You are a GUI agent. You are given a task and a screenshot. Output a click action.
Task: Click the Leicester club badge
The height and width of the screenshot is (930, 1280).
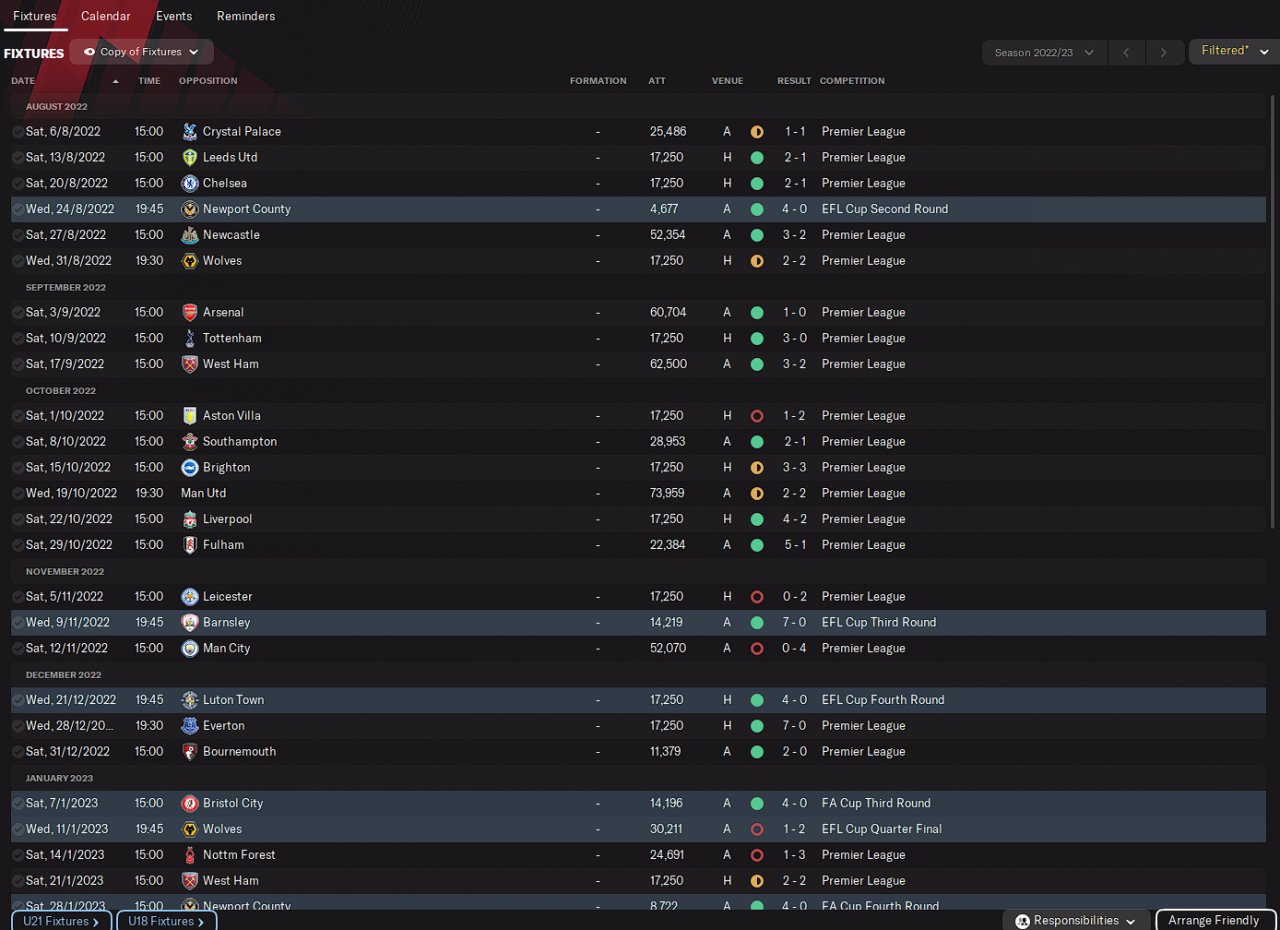[190, 597]
